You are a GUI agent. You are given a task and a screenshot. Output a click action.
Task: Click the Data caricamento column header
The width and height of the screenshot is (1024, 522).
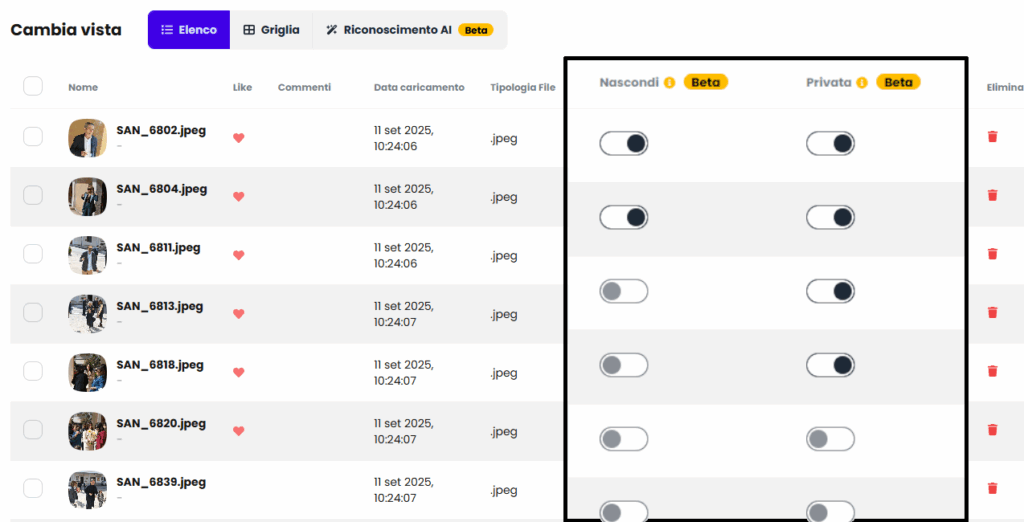point(419,87)
